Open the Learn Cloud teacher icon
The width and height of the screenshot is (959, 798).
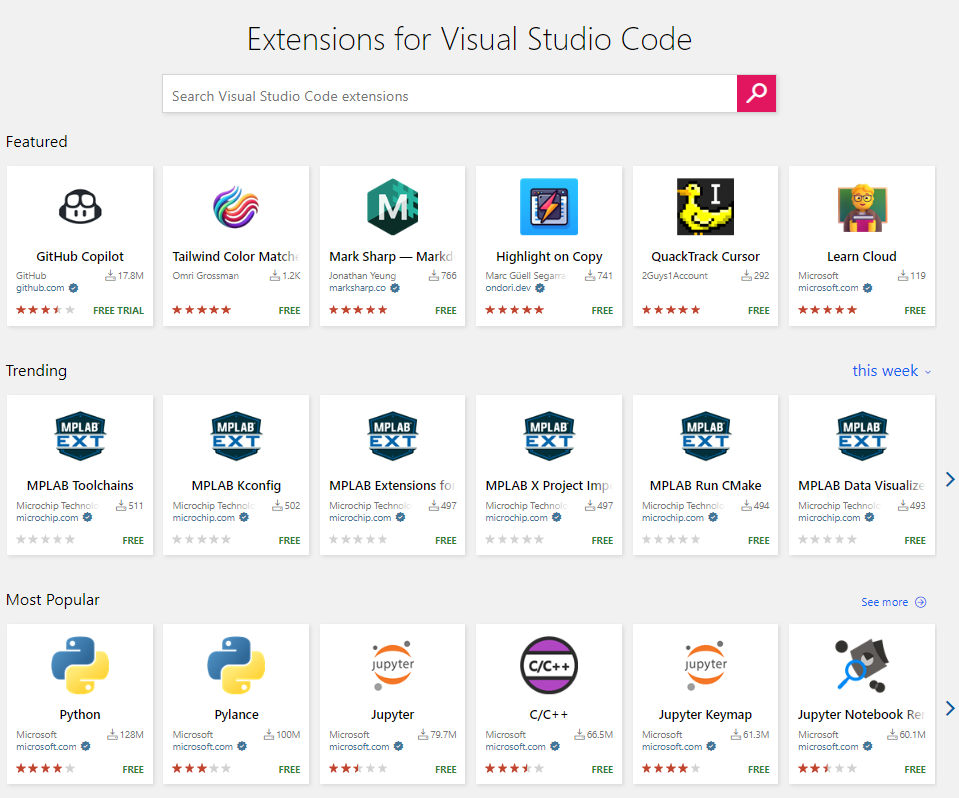tap(862, 208)
